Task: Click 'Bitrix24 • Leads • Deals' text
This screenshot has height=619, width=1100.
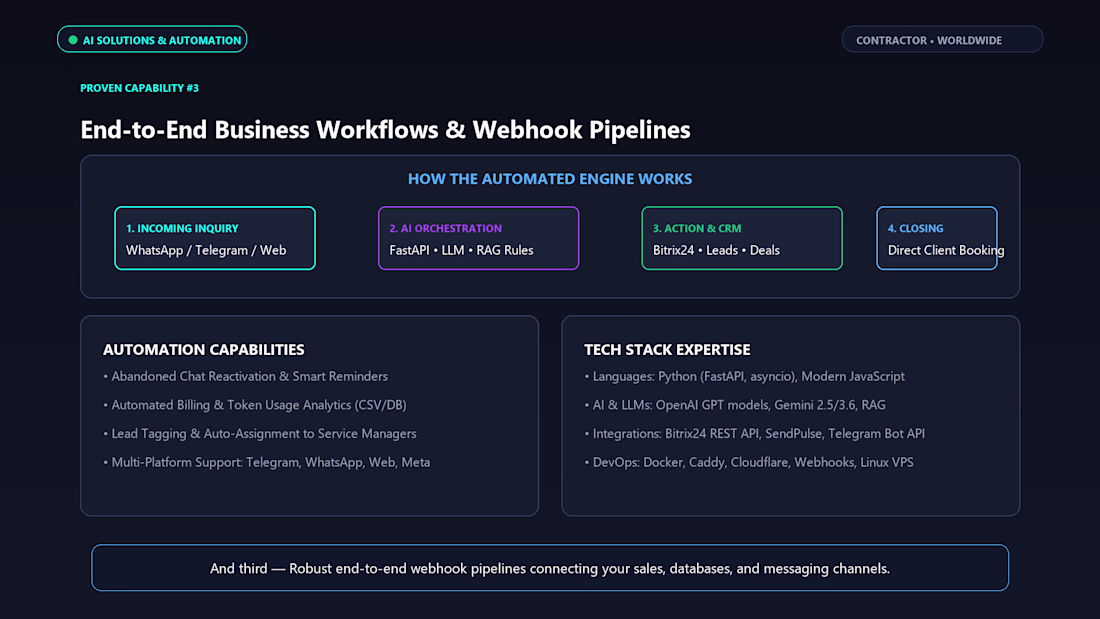Action: [x=716, y=251]
